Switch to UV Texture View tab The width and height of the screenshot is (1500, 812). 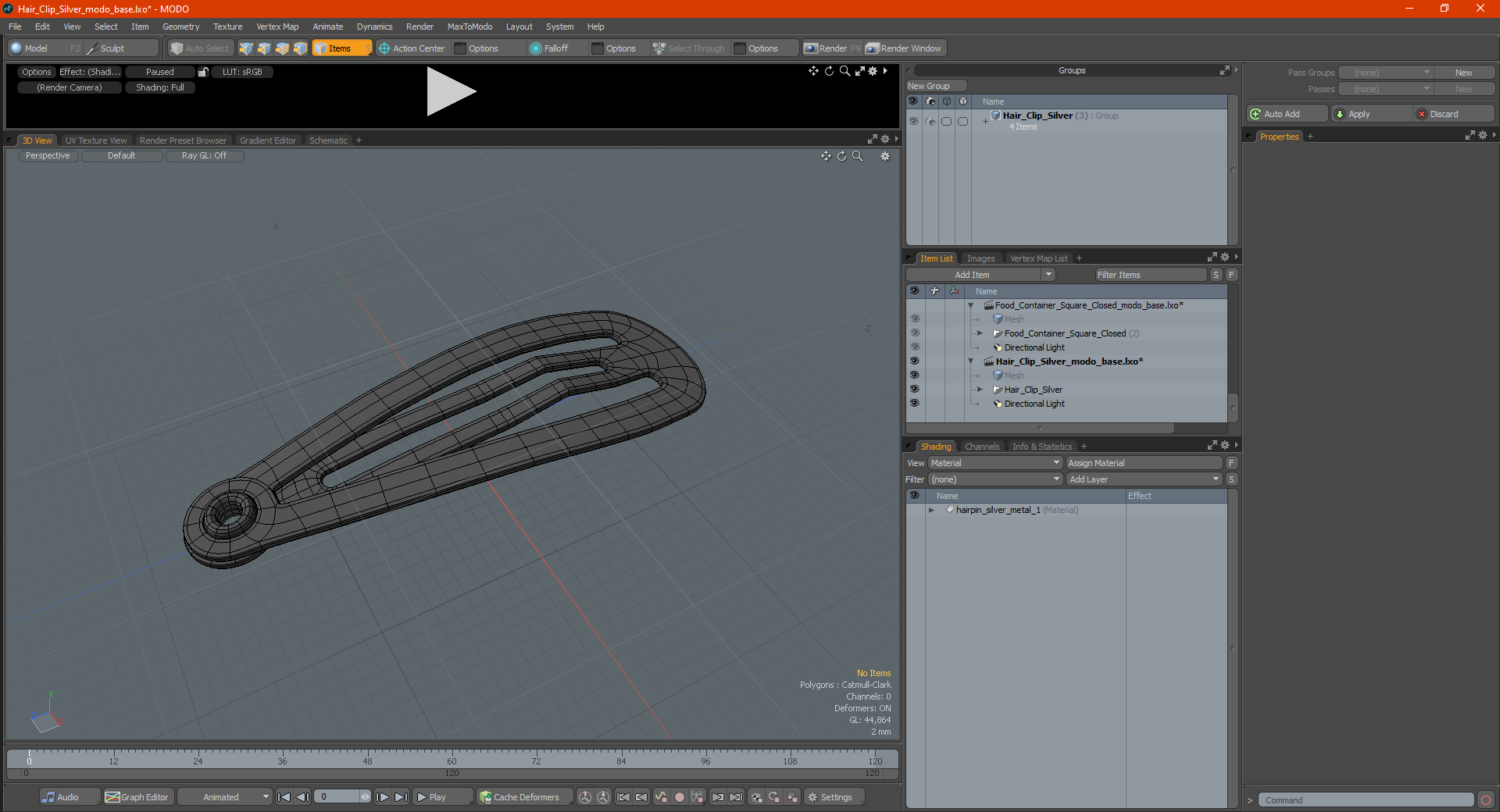click(96, 141)
